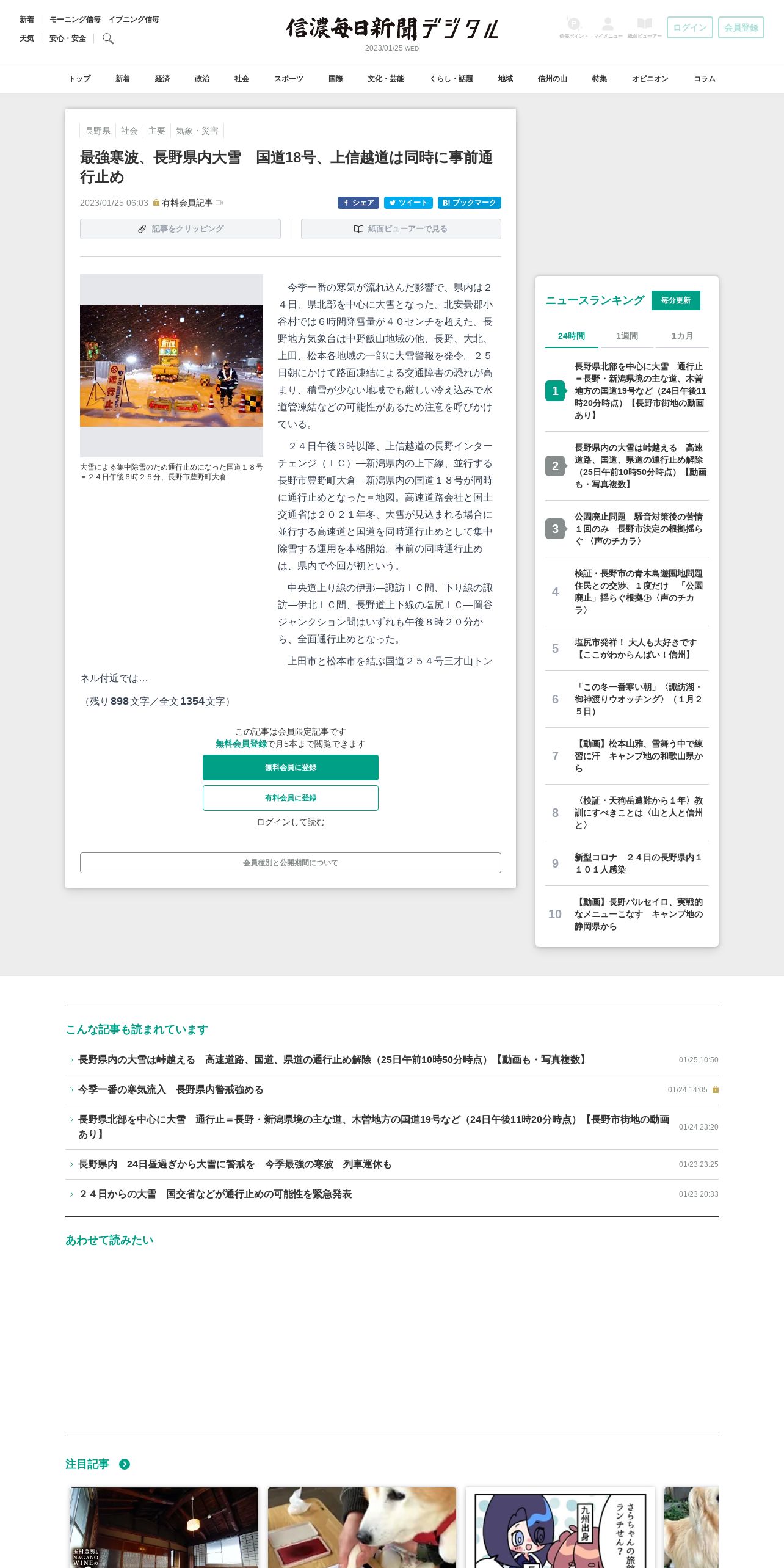Click 記事をクリッピング button
This screenshot has width=784, height=1568.
pos(180,229)
